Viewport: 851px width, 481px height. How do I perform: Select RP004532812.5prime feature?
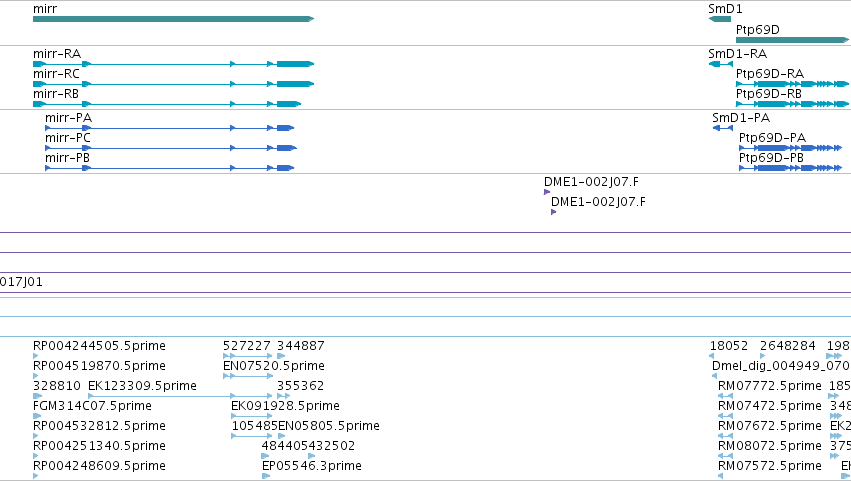[x=99, y=426]
